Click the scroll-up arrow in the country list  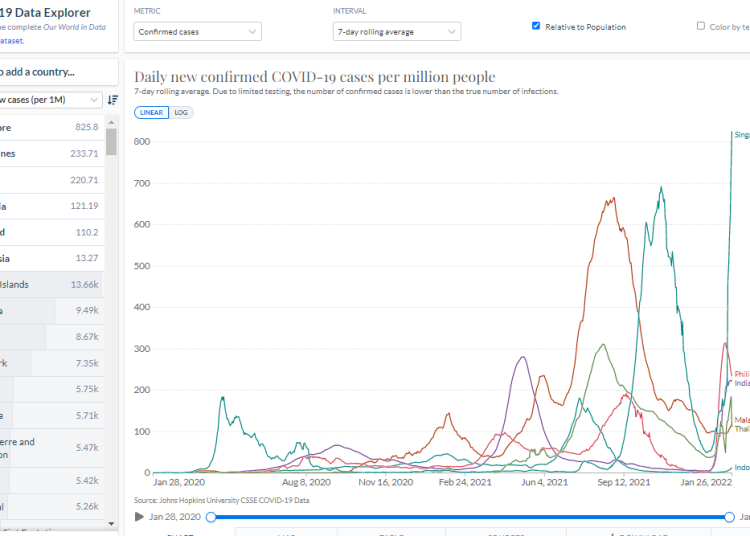pos(111,121)
